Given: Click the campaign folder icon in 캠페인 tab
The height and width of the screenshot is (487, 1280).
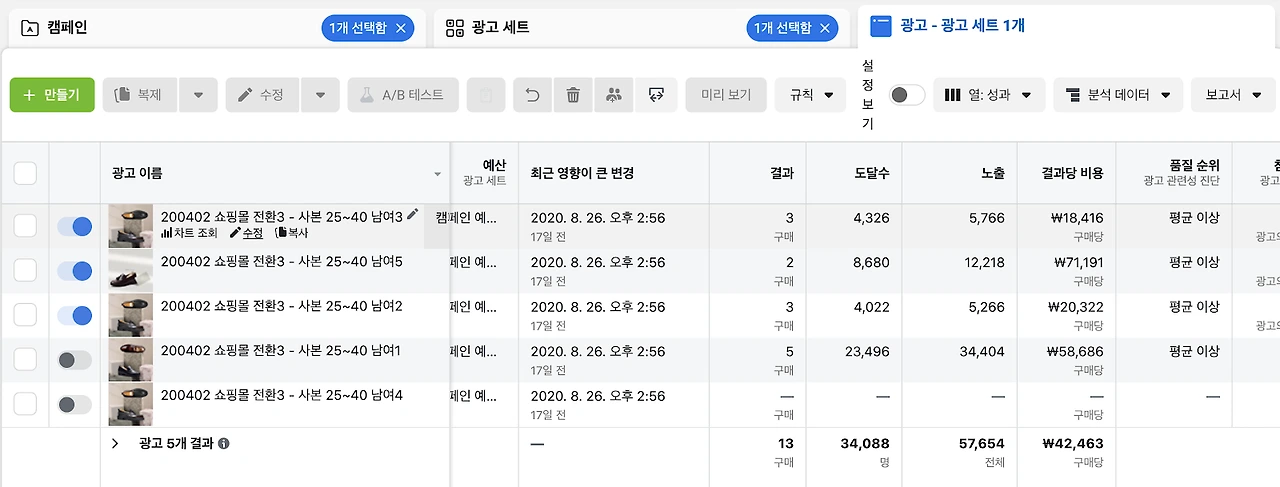Looking at the screenshot, I should (30, 28).
